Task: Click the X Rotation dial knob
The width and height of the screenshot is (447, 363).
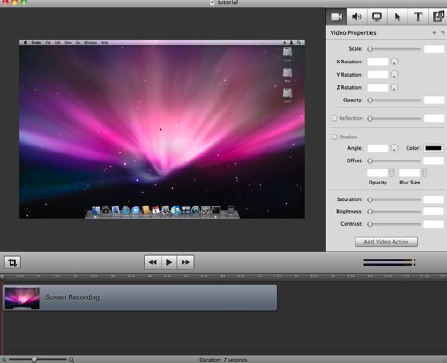Action: [x=394, y=62]
